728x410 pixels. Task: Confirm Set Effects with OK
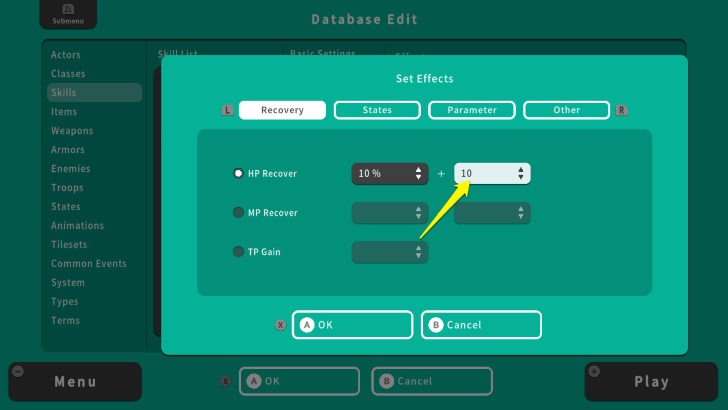point(352,325)
